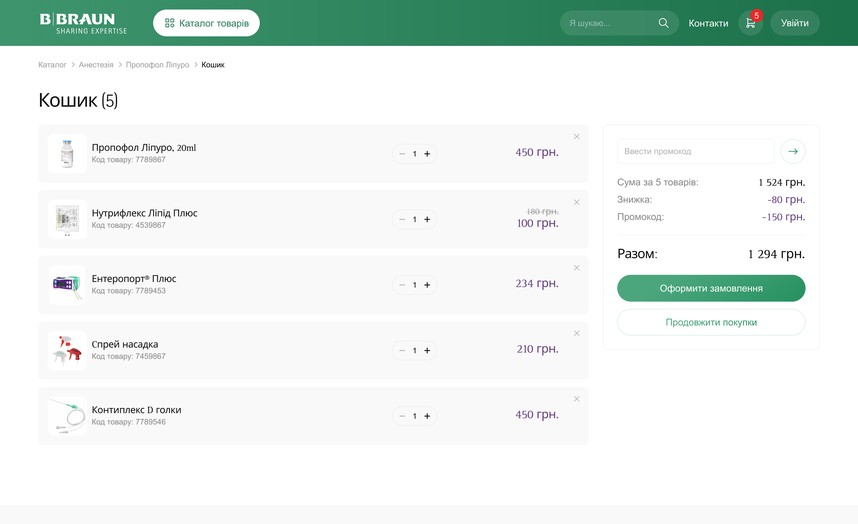Viewport: 858px width, 524px height.
Task: Remove Нутрифлекс Ліпід Плюс from cart
Action: (x=576, y=202)
